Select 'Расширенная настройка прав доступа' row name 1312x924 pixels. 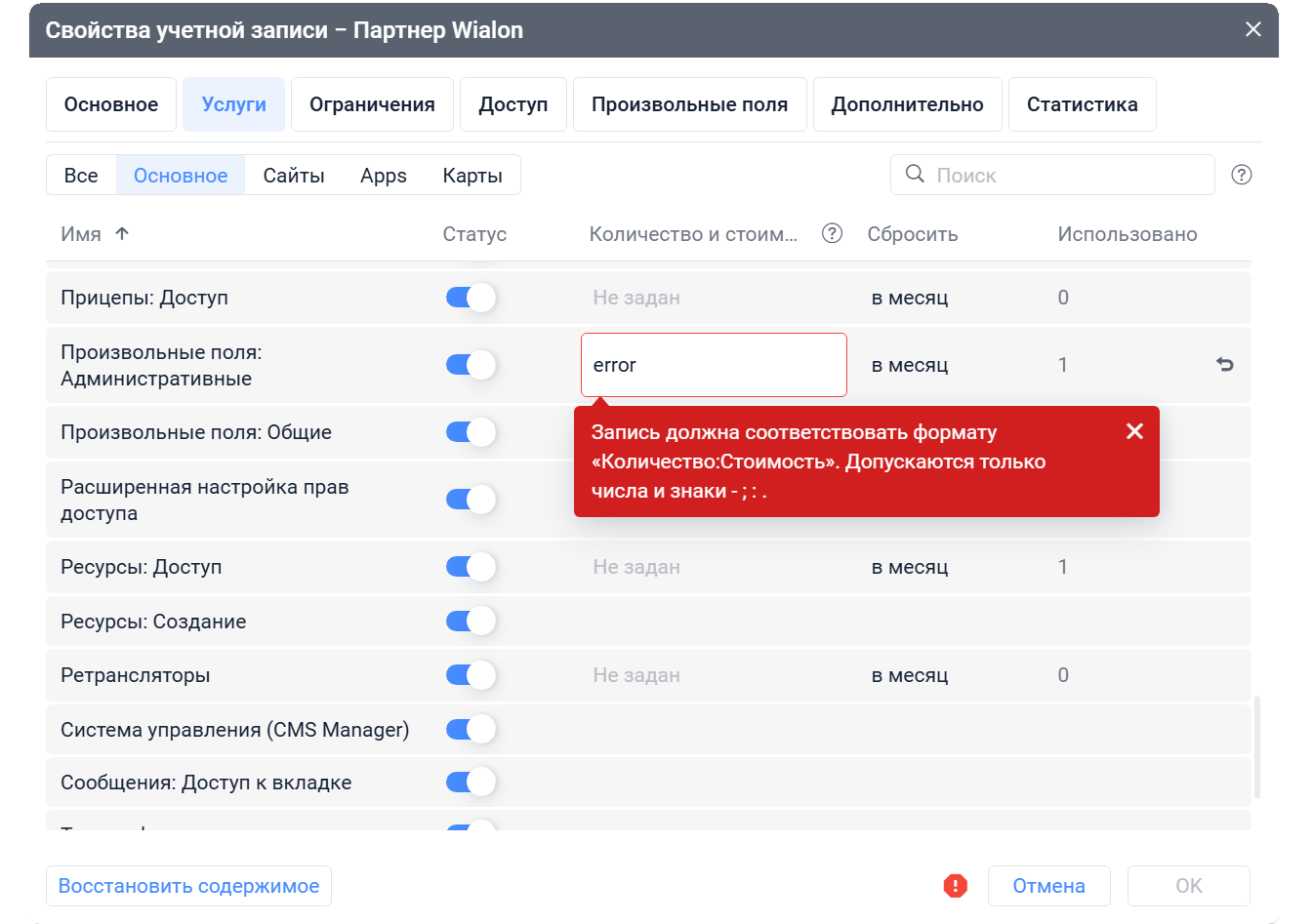pos(205,500)
